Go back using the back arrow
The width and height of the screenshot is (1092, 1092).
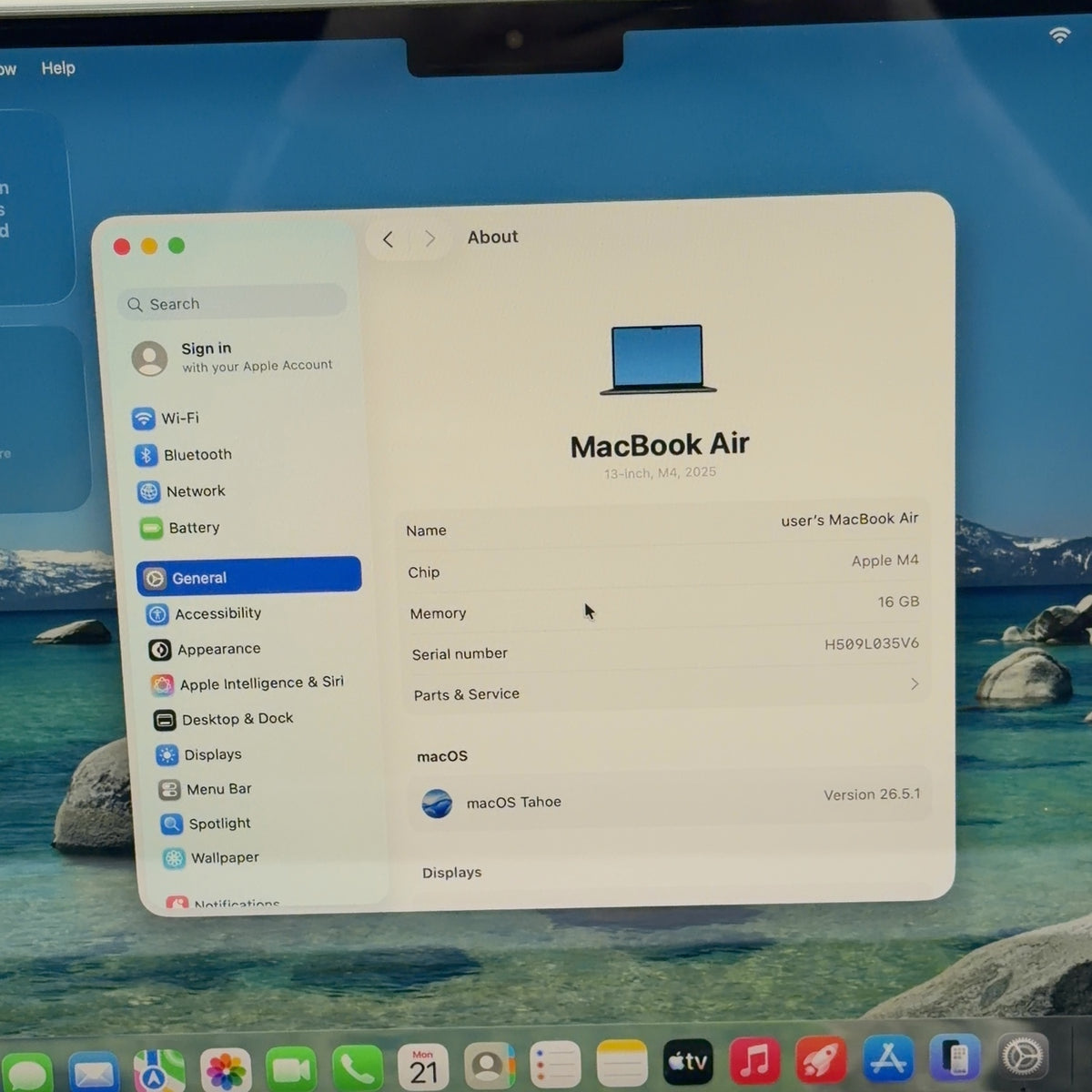(389, 239)
